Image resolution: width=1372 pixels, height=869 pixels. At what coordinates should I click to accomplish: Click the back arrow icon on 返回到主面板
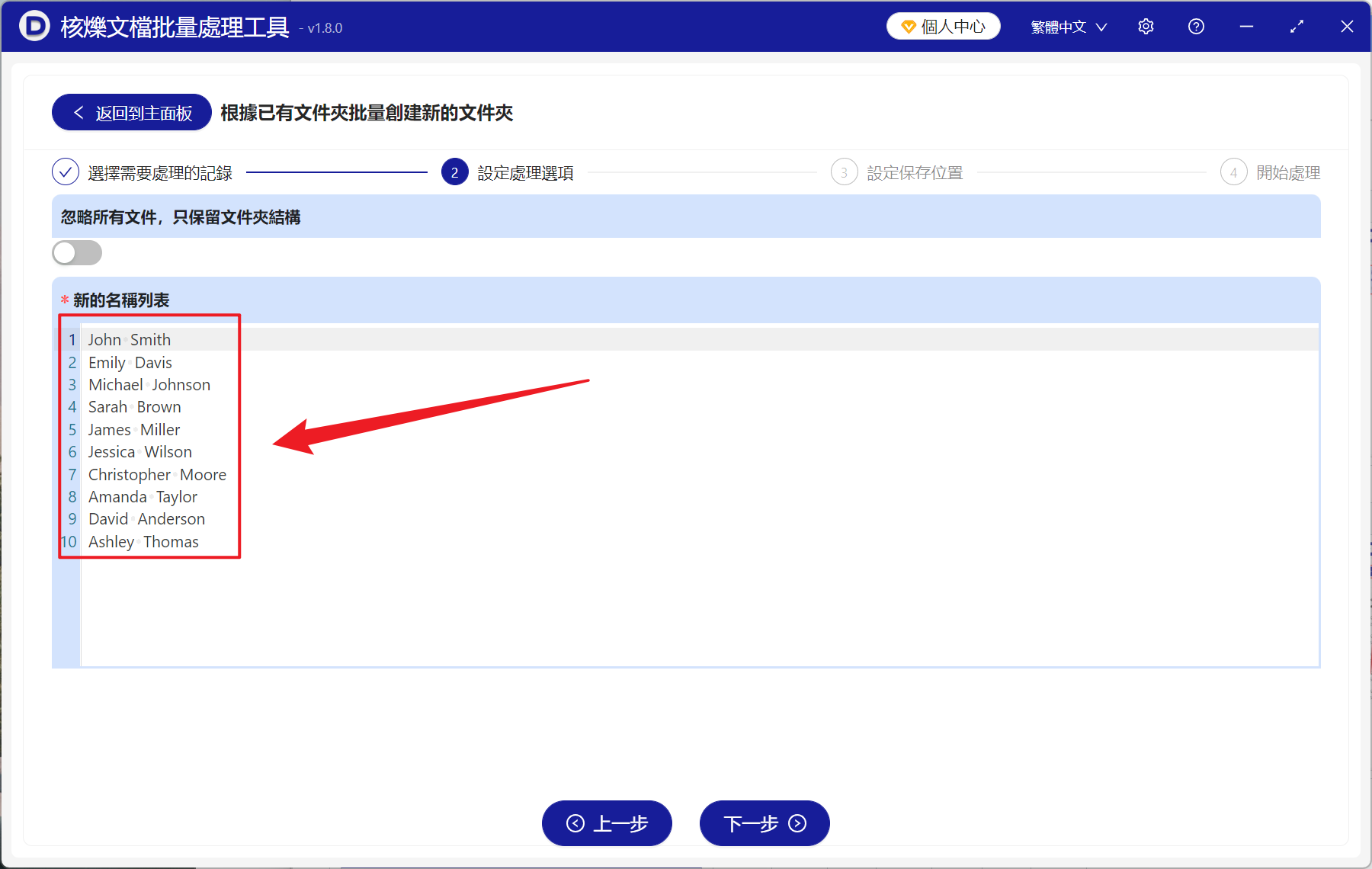coord(79,112)
